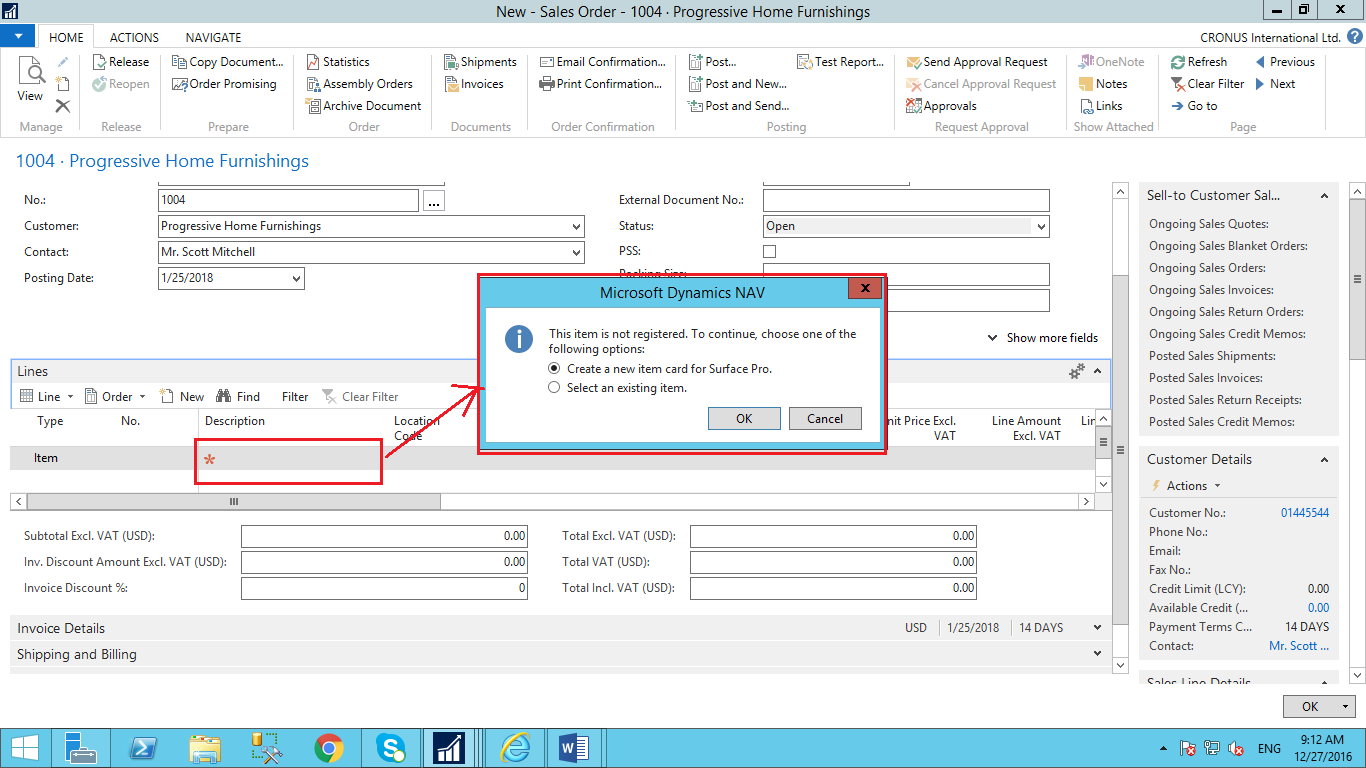Collapse Sell-to Customer Sales factbox

click(1324, 196)
